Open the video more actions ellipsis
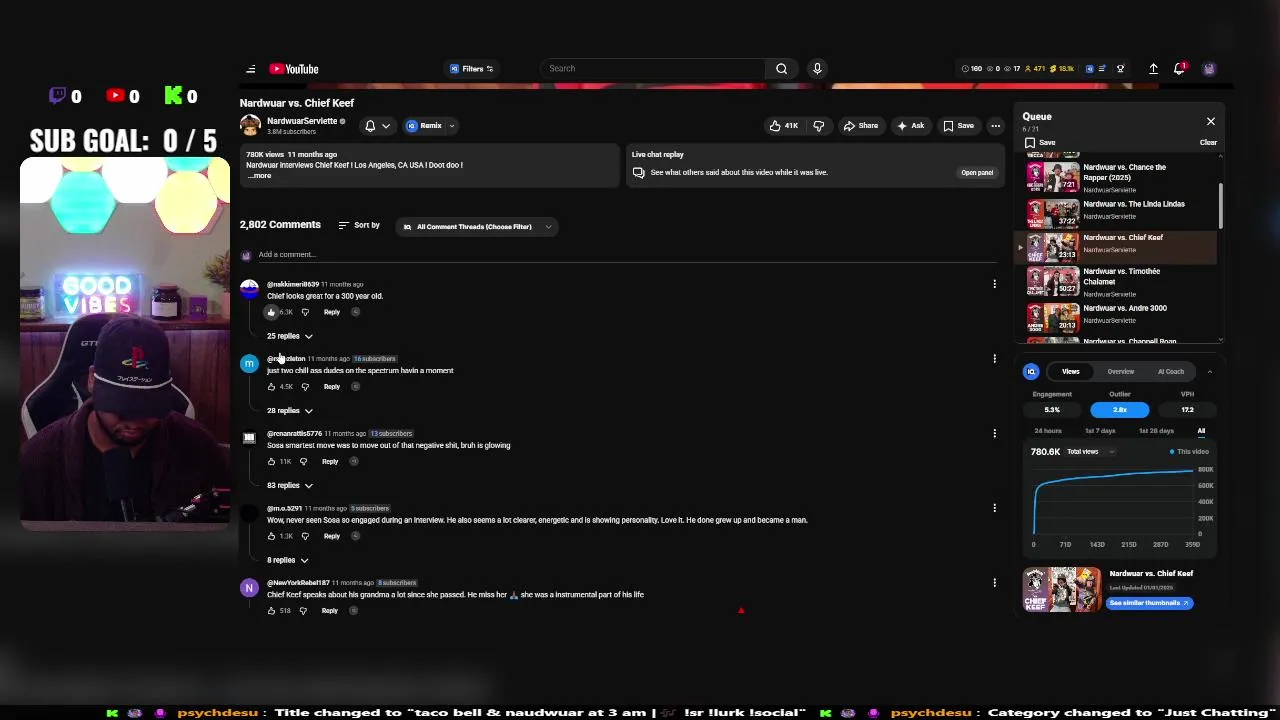This screenshot has height=720, width=1280. [995, 126]
